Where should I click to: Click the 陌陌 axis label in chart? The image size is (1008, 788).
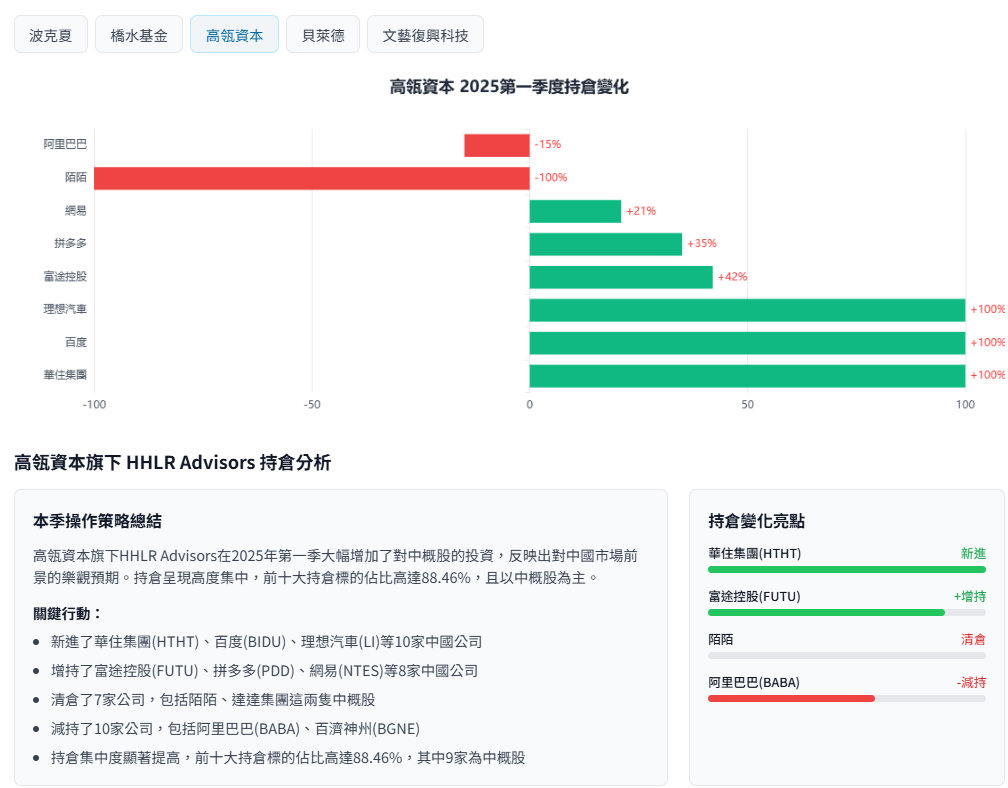tap(76, 177)
